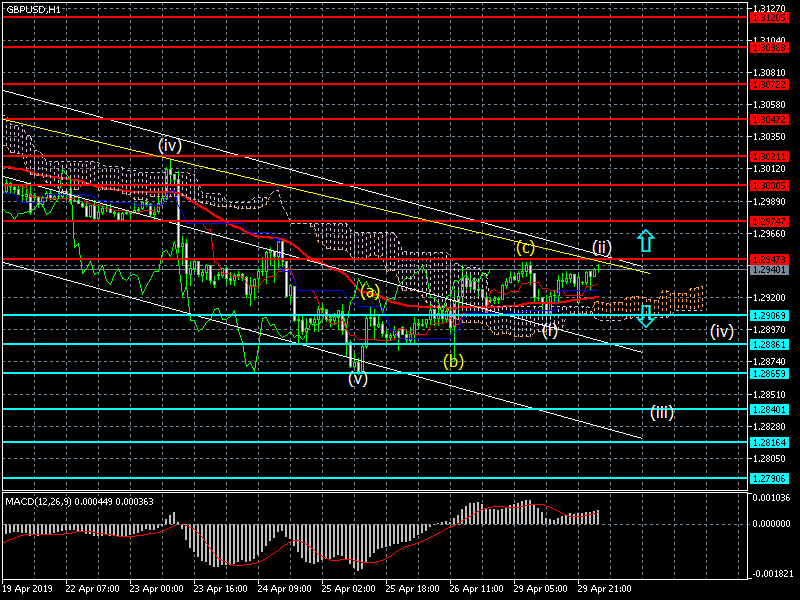Click the red 1.30472 resistance price tag
This screenshot has width=800, height=600.
tap(770, 119)
